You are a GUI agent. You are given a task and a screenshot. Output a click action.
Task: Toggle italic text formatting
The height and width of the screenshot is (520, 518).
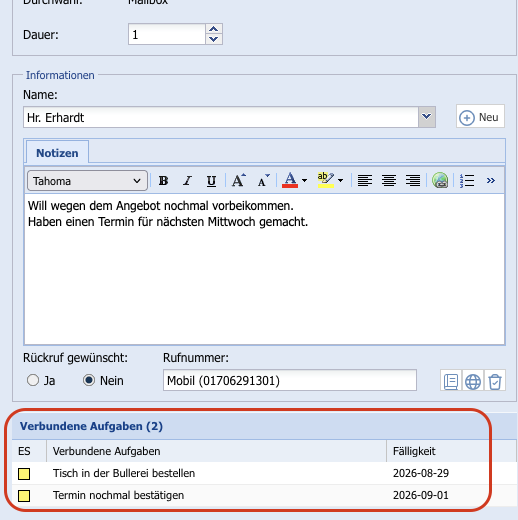coord(187,181)
